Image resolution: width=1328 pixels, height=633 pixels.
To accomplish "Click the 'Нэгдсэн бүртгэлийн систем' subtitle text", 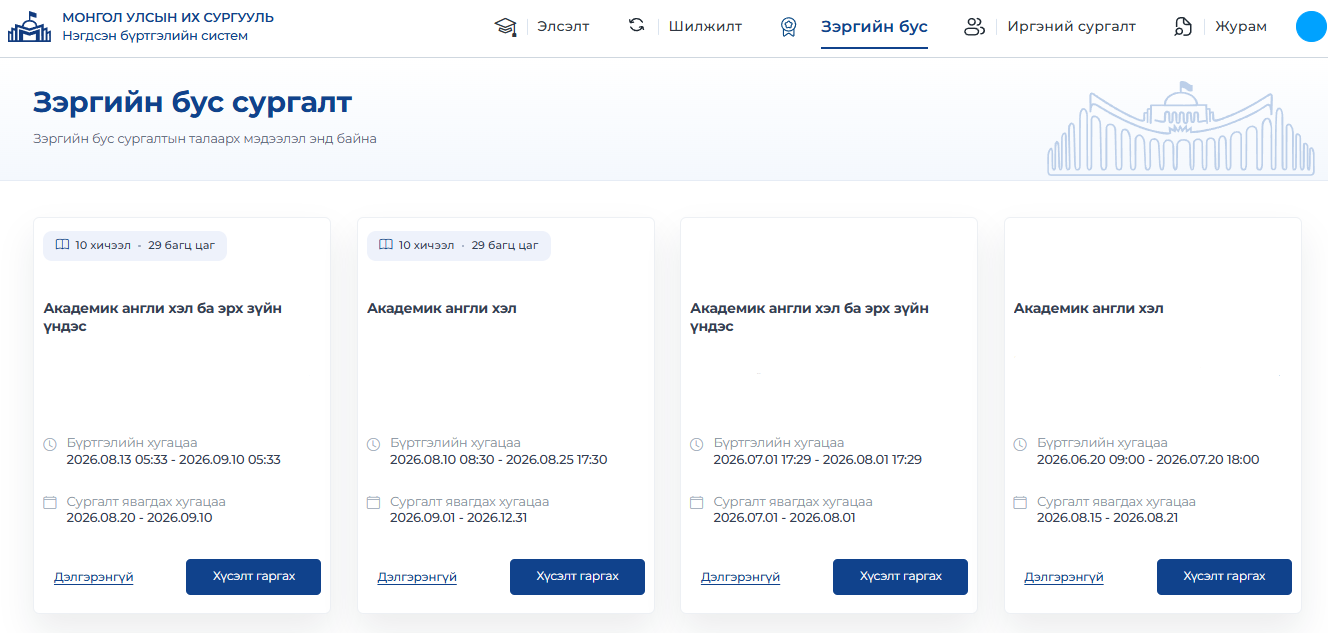I will click(155, 36).
